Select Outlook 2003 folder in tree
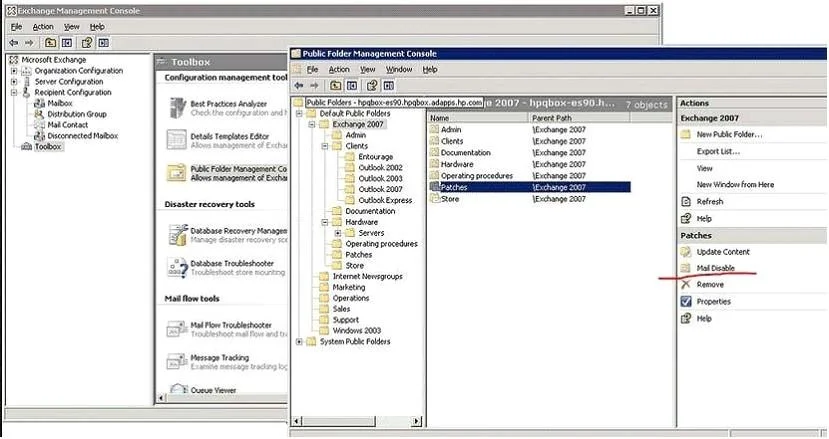829x439 pixels. click(x=380, y=178)
